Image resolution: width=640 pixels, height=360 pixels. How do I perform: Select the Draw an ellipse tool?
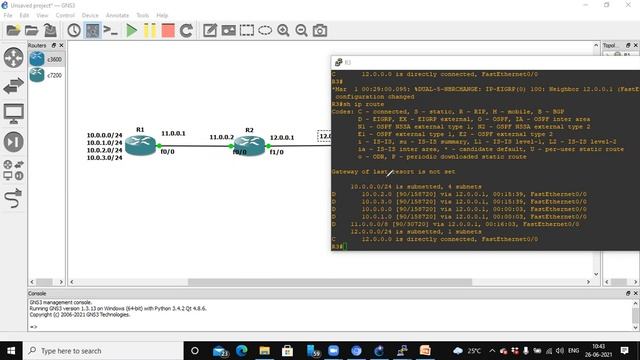click(265, 31)
